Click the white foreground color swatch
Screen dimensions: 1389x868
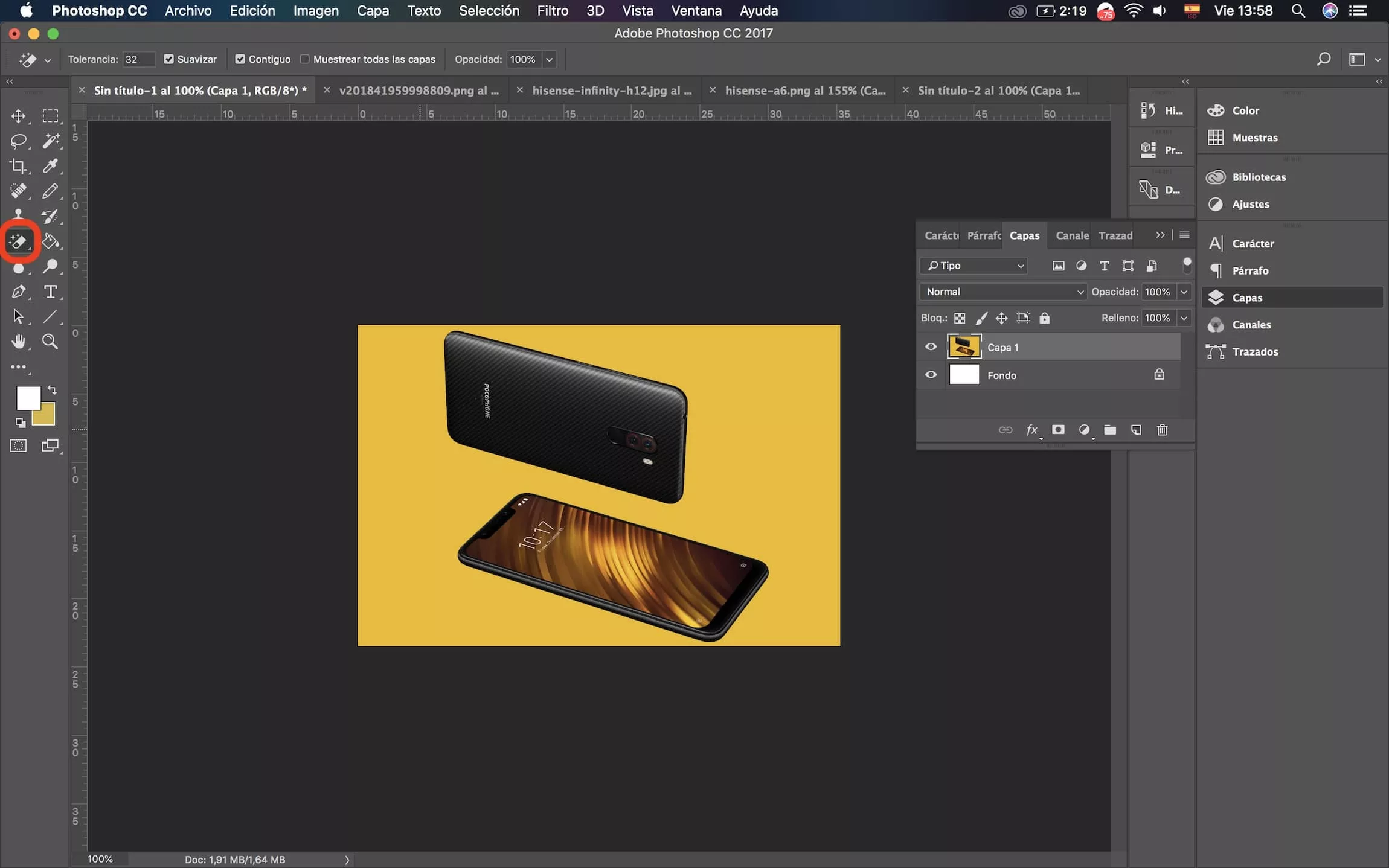[26, 397]
